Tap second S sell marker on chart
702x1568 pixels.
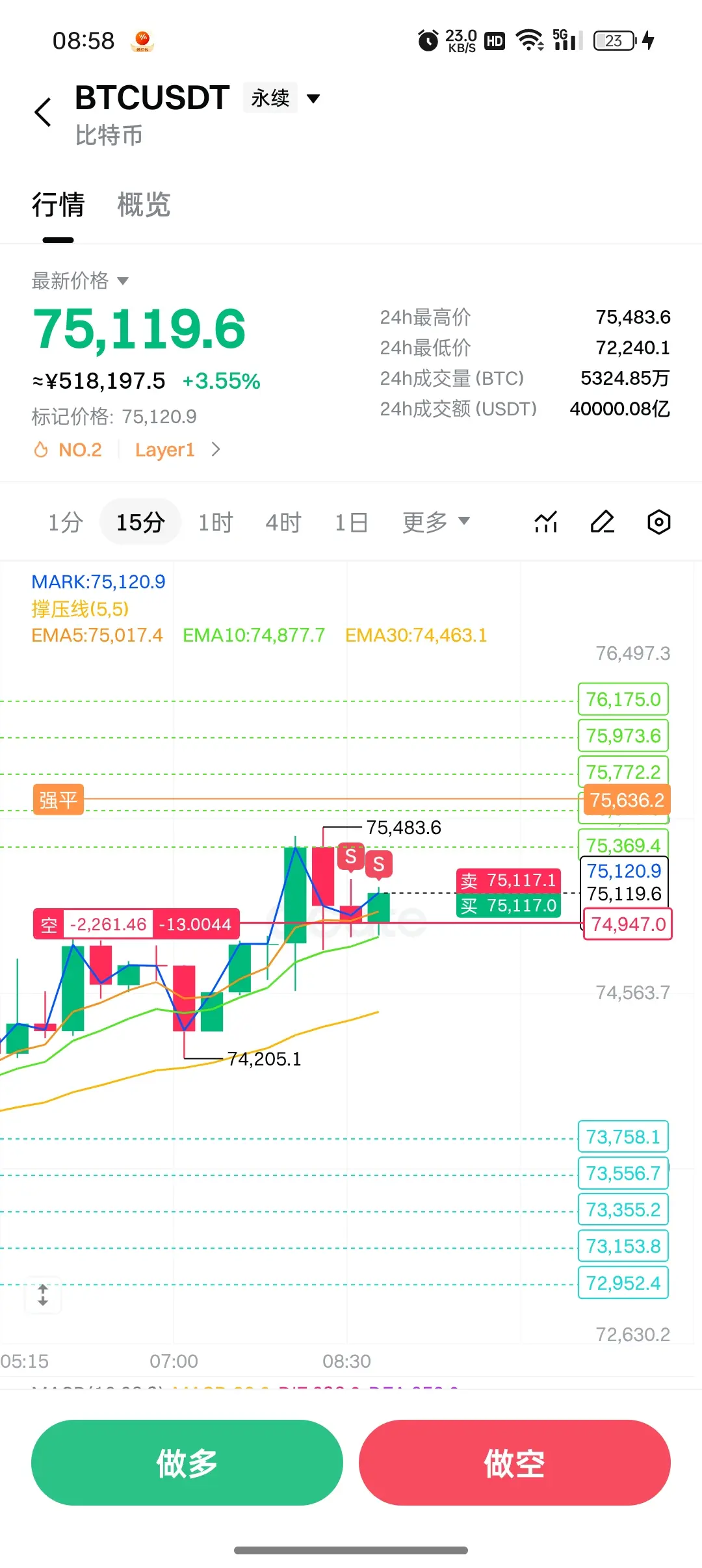coord(378,865)
